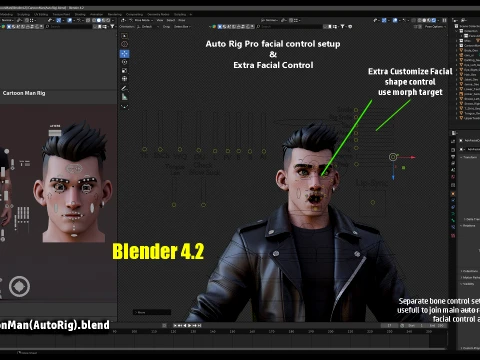Open the Orientation Default dropdown

147,27
